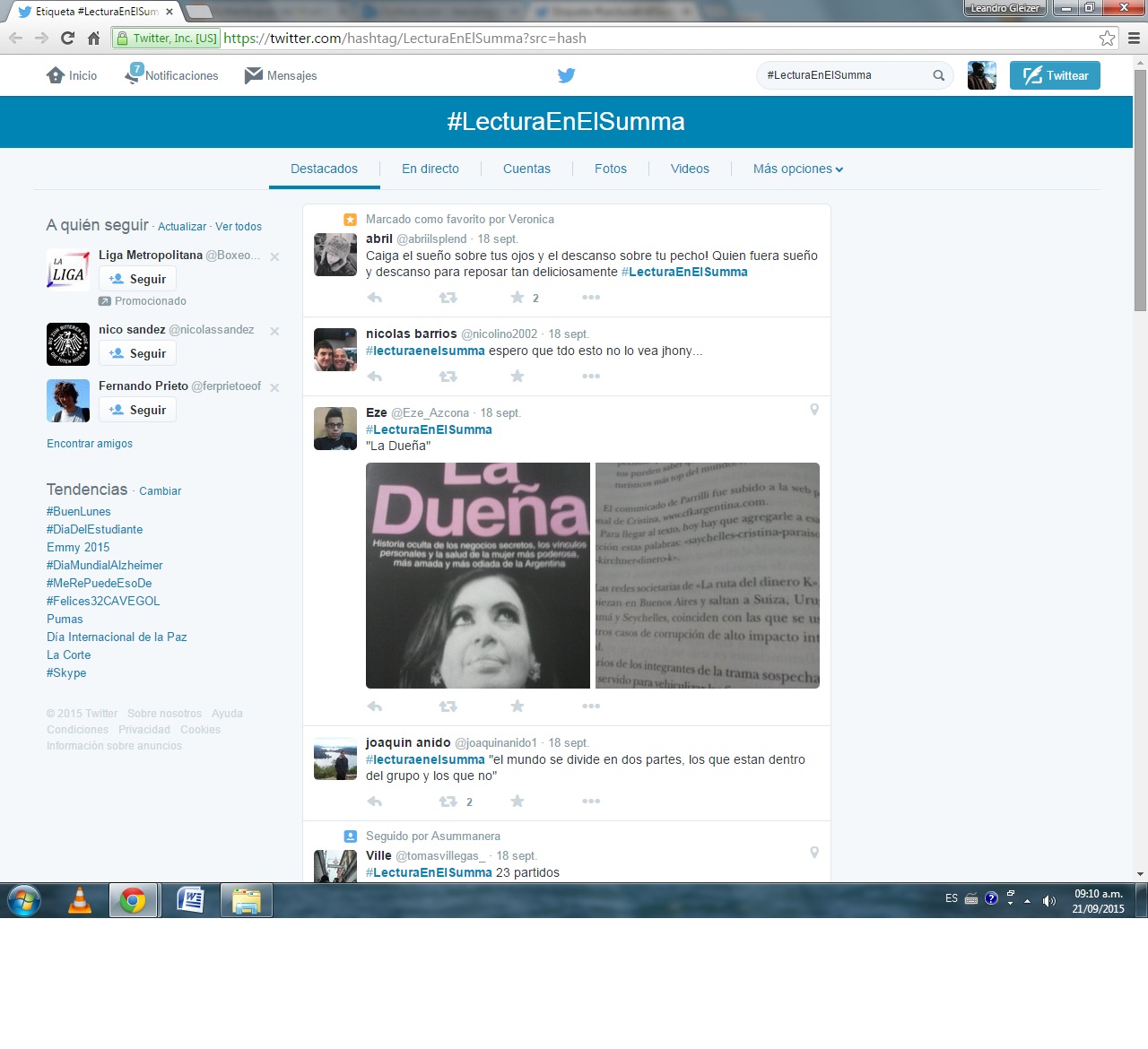Open more options on Eze's tweet

[x=591, y=707]
